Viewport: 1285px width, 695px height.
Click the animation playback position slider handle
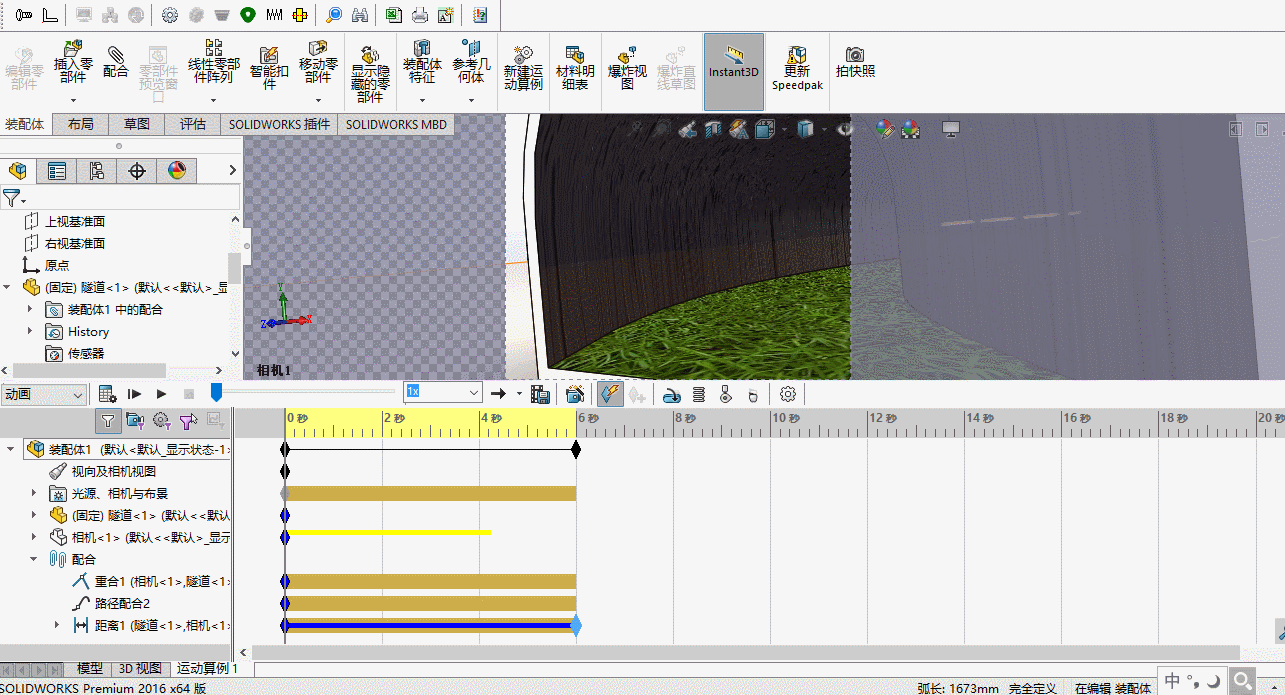(x=216, y=393)
